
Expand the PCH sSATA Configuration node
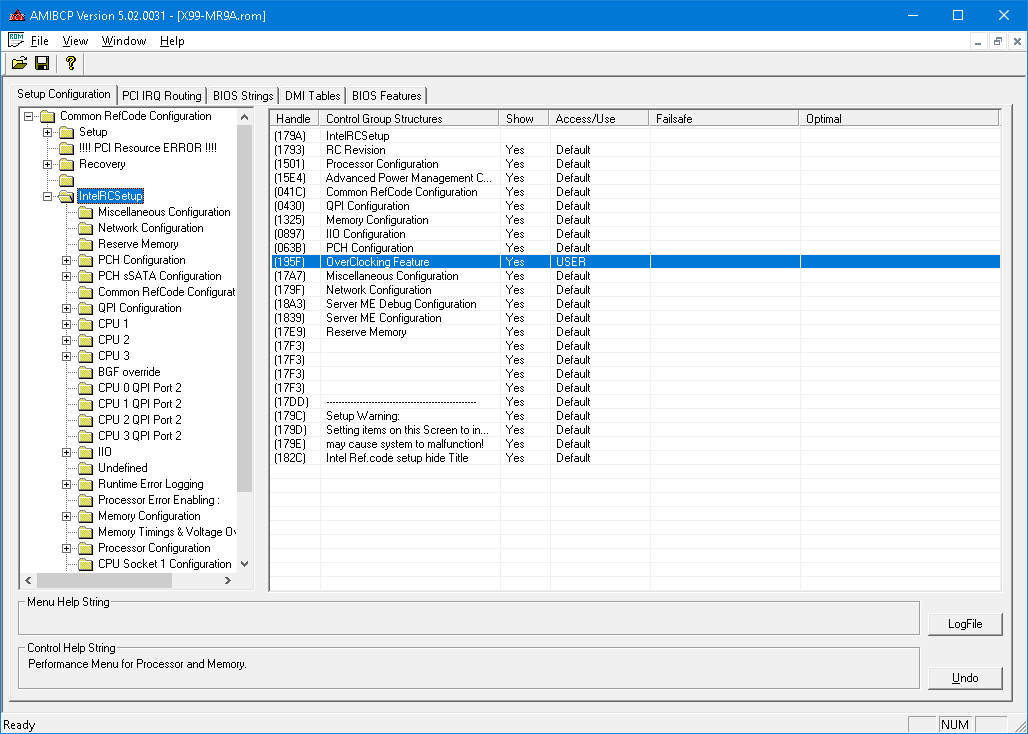point(66,277)
